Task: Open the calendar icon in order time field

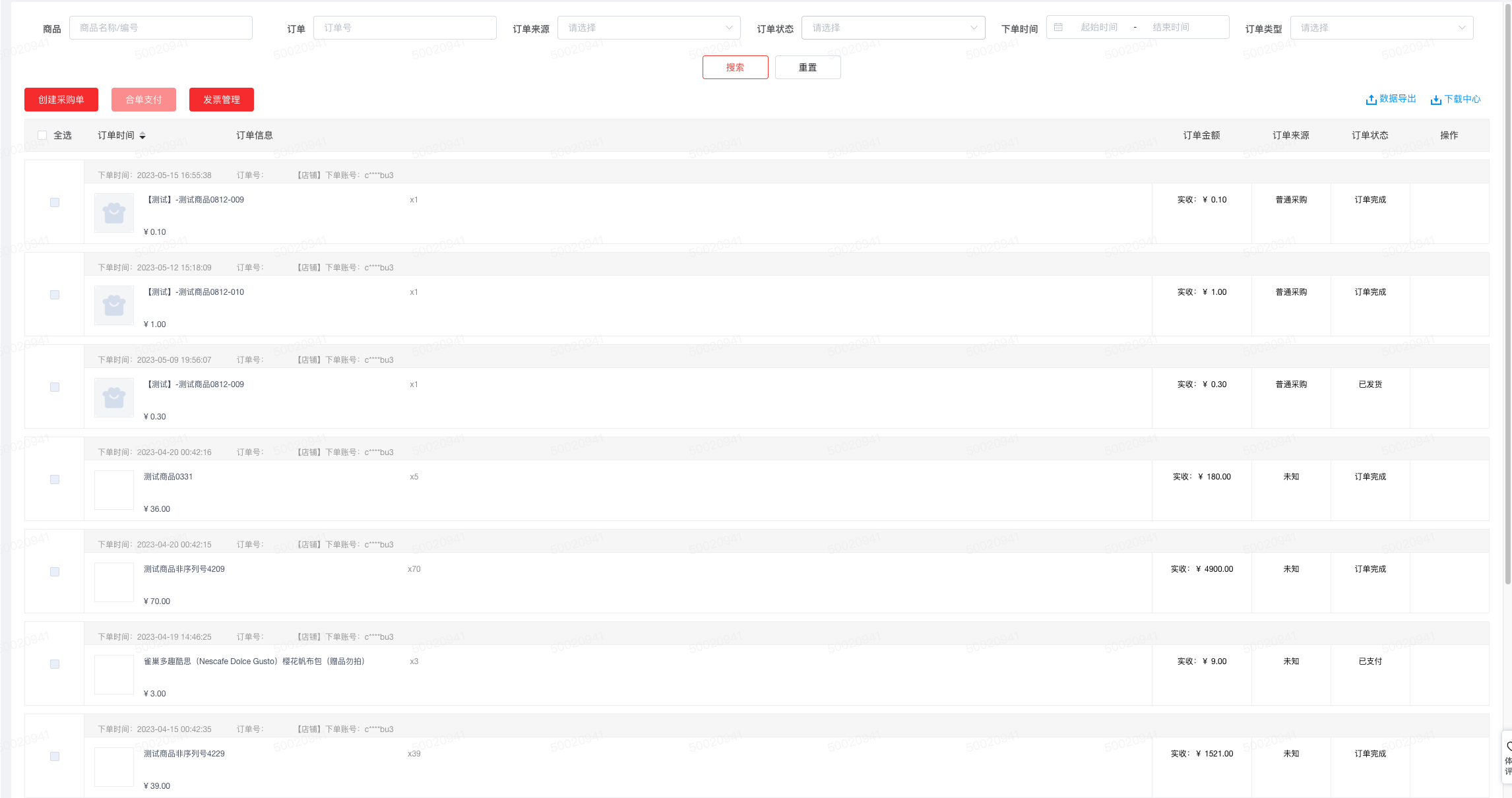Action: [1058, 28]
